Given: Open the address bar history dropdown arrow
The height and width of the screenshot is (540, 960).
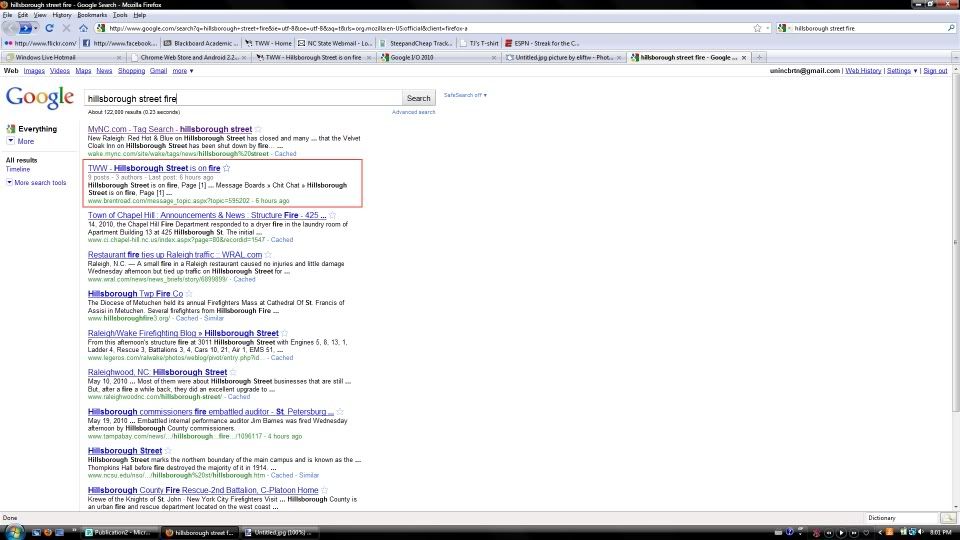Looking at the screenshot, I should 768,28.
